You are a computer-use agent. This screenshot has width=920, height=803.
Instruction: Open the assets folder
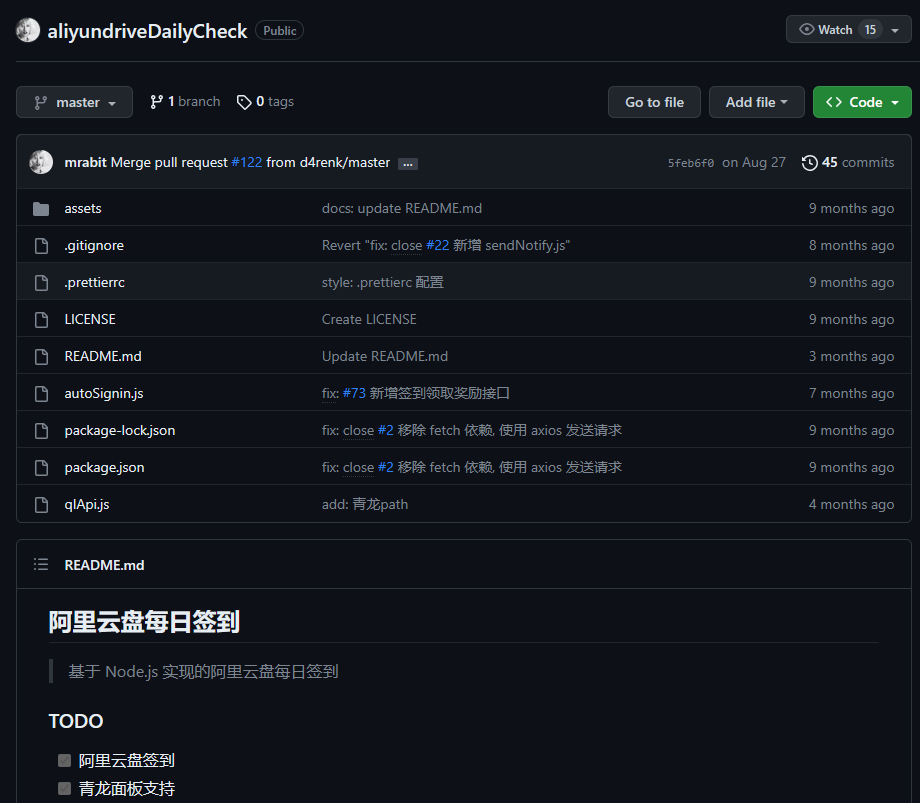click(83, 208)
